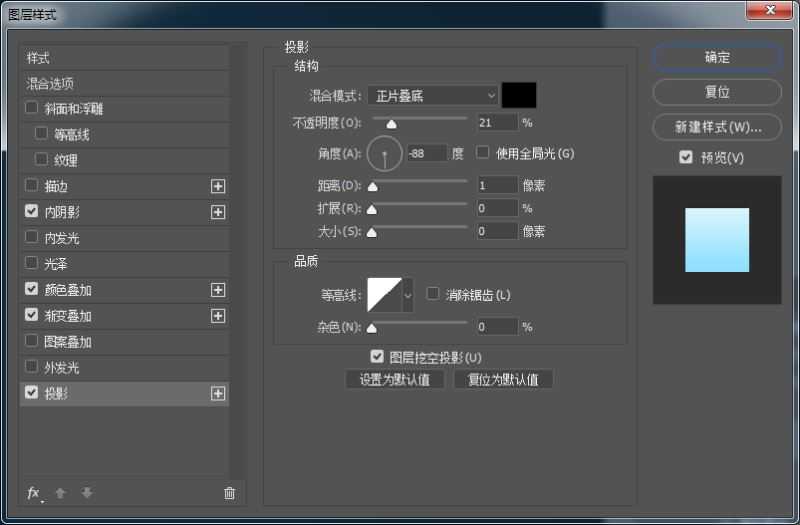Open 外发光 settings row
Image resolution: width=800 pixels, height=525 pixels.
124,367
